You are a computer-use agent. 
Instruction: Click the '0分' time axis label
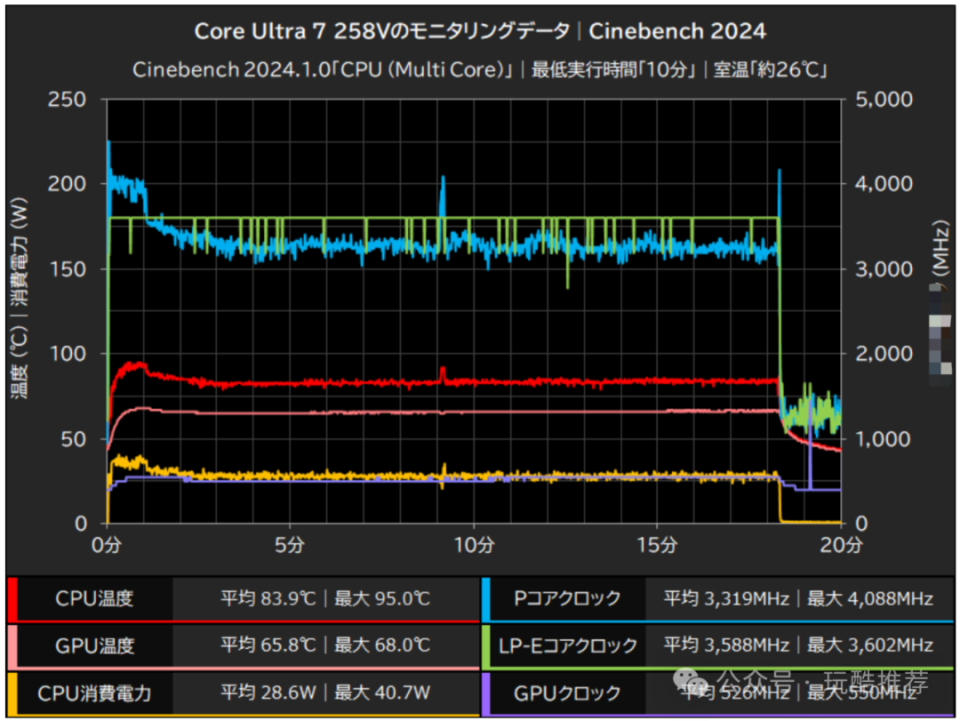(107, 545)
